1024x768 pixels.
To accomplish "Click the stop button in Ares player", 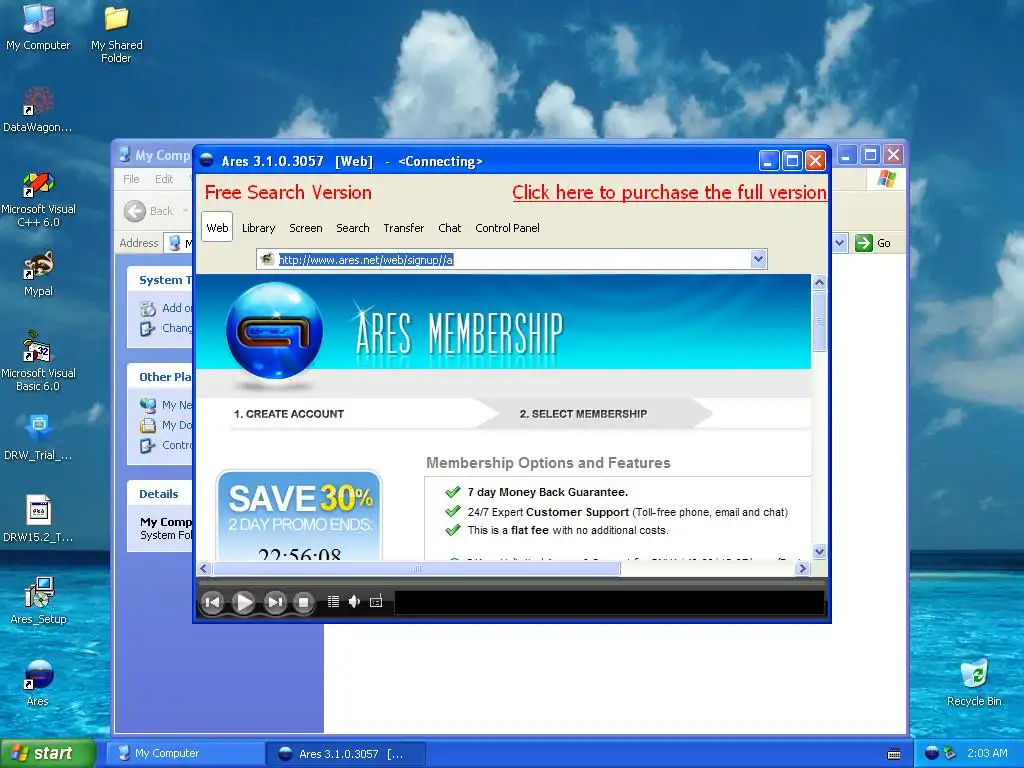I will (x=303, y=602).
